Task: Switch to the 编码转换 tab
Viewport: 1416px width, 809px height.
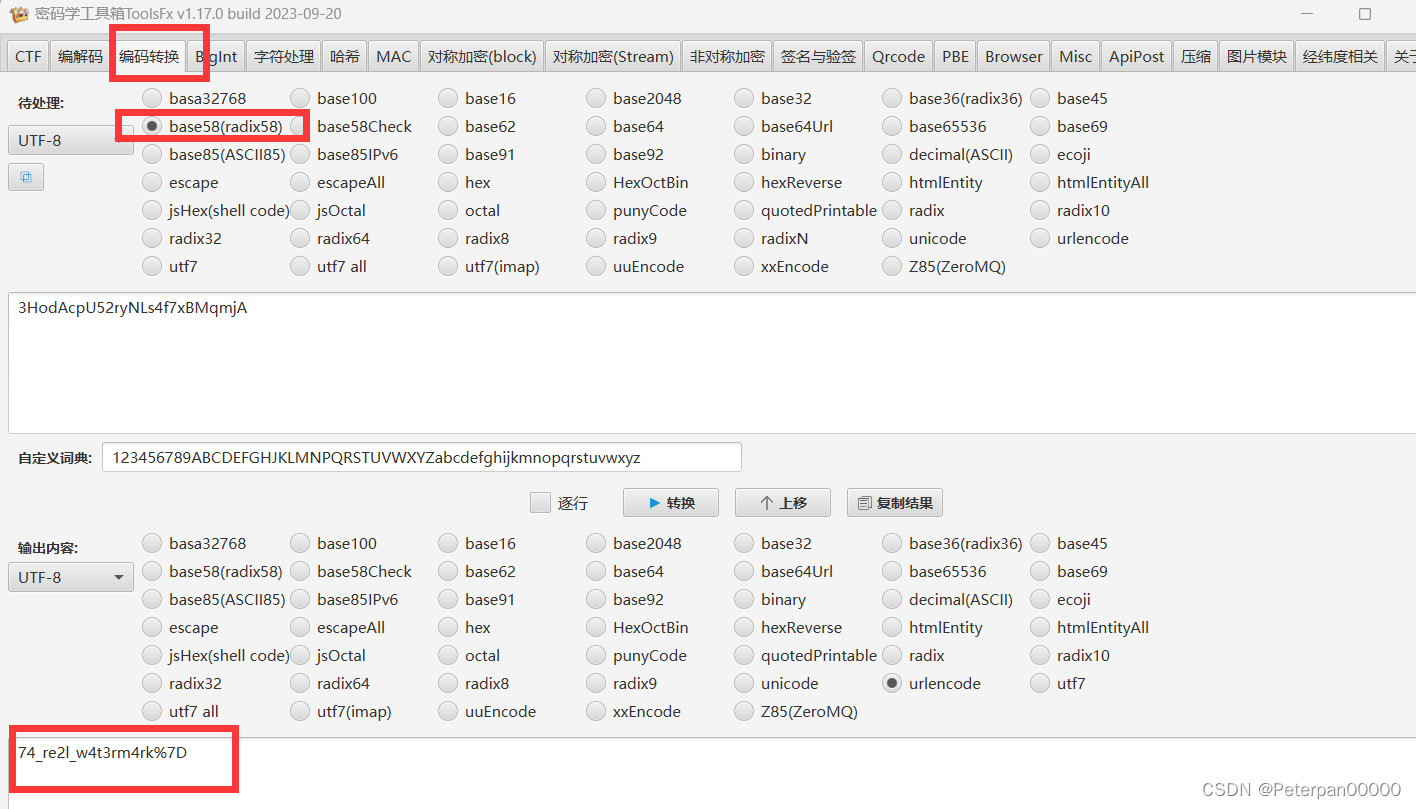Action: click(148, 56)
